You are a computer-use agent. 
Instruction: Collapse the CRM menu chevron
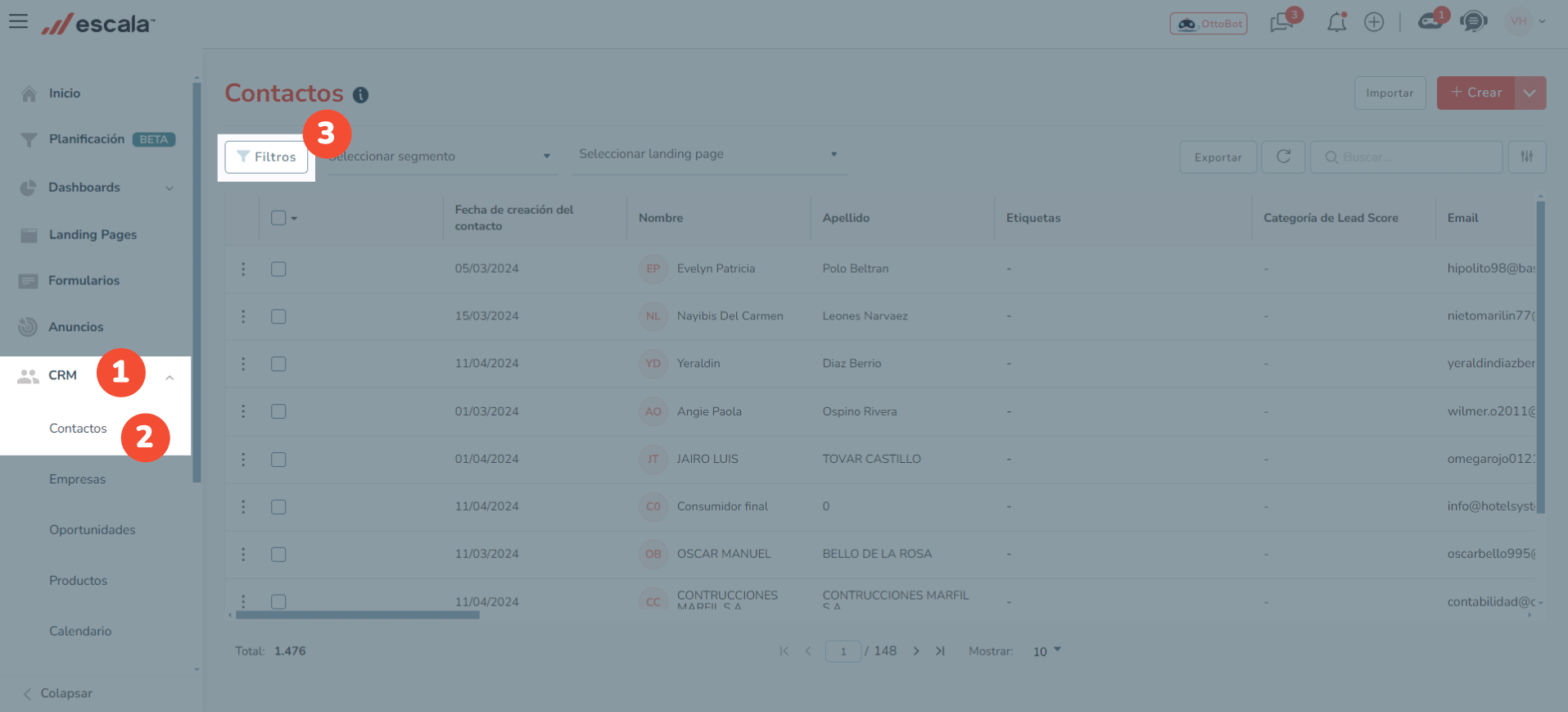pos(169,378)
